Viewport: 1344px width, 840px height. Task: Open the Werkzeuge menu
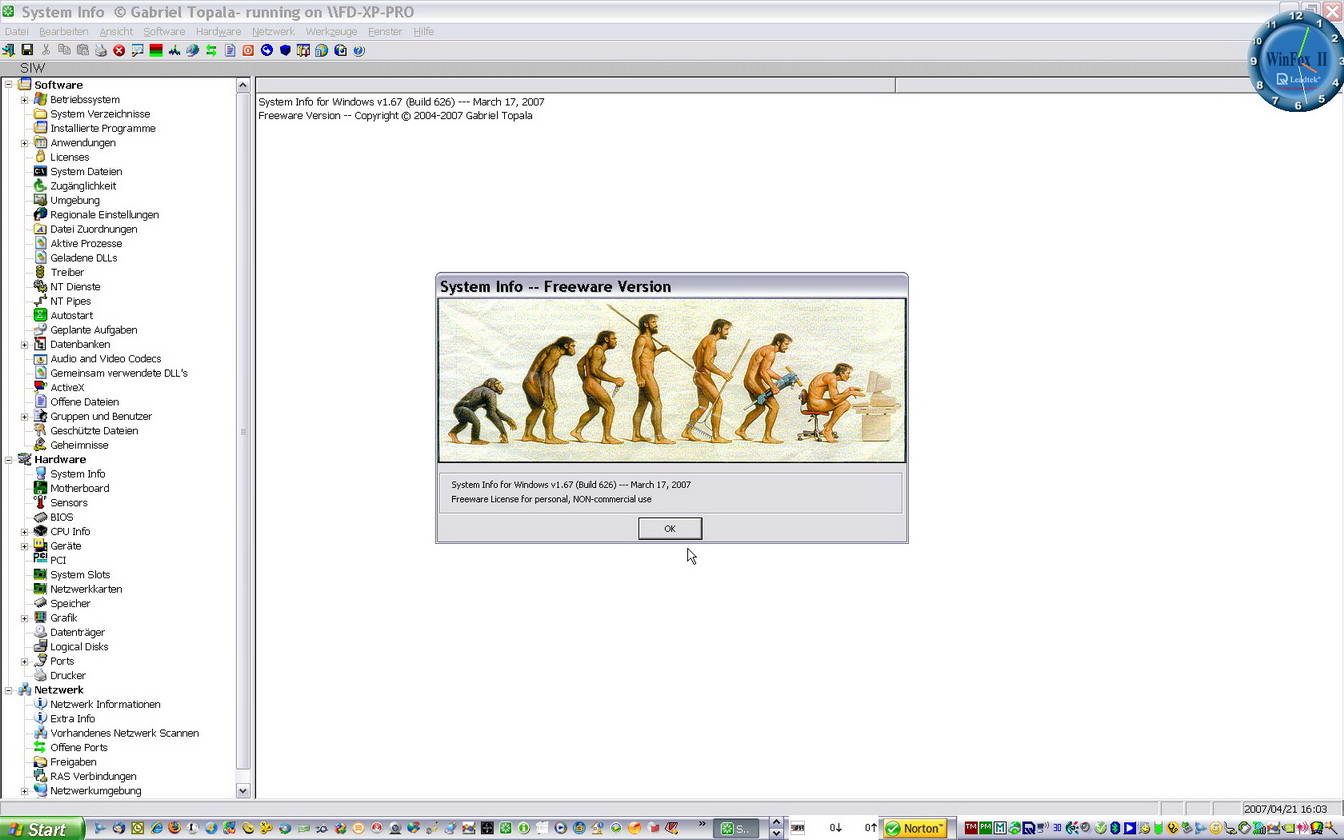pyautogui.click(x=331, y=32)
